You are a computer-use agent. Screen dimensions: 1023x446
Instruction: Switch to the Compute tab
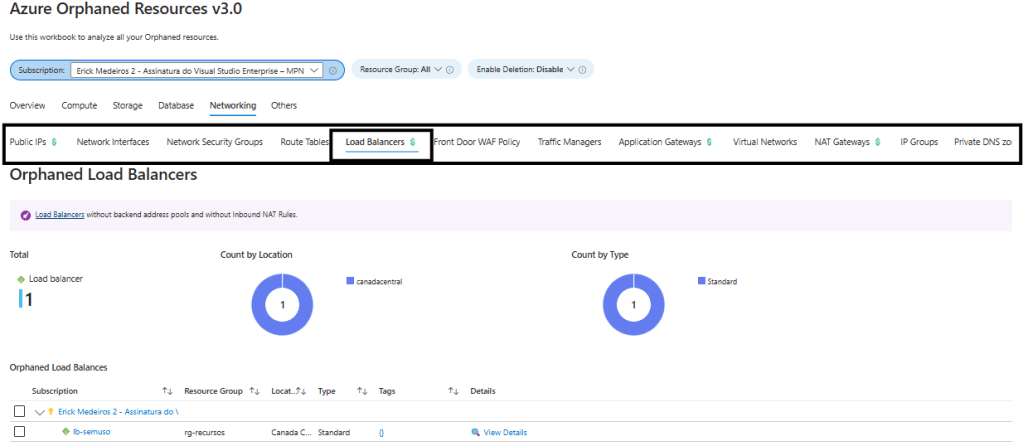point(79,105)
